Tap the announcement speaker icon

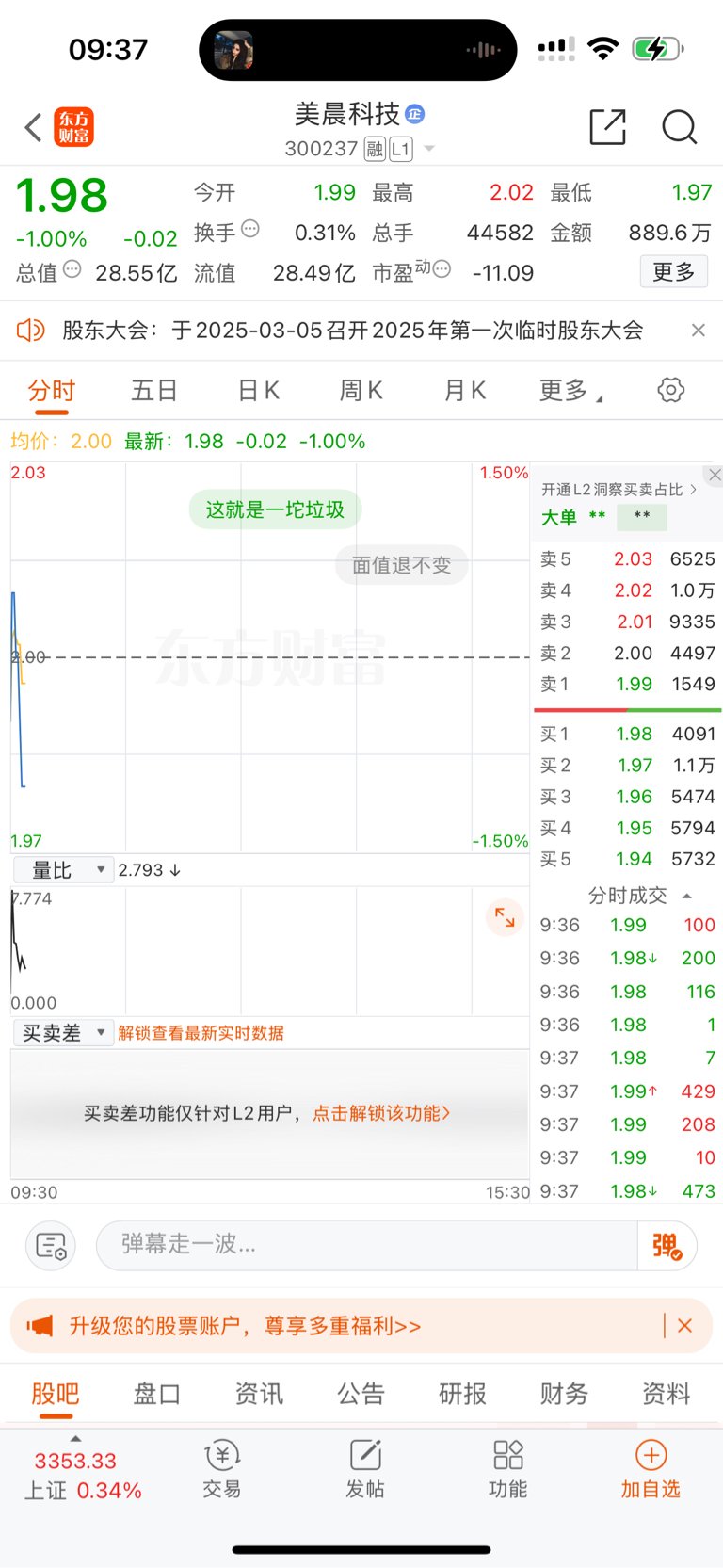tap(31, 330)
